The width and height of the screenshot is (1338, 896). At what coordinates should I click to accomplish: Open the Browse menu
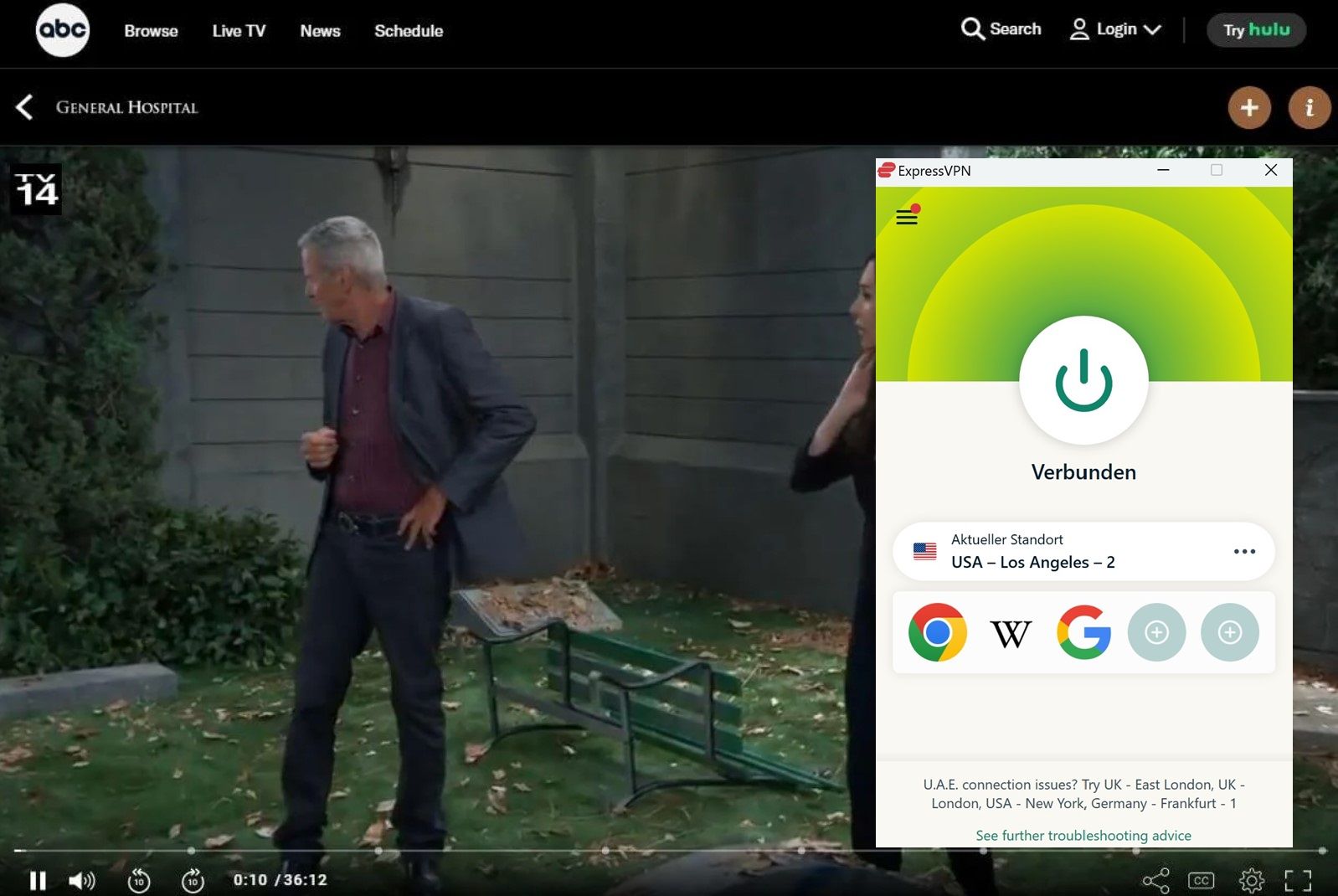[151, 31]
